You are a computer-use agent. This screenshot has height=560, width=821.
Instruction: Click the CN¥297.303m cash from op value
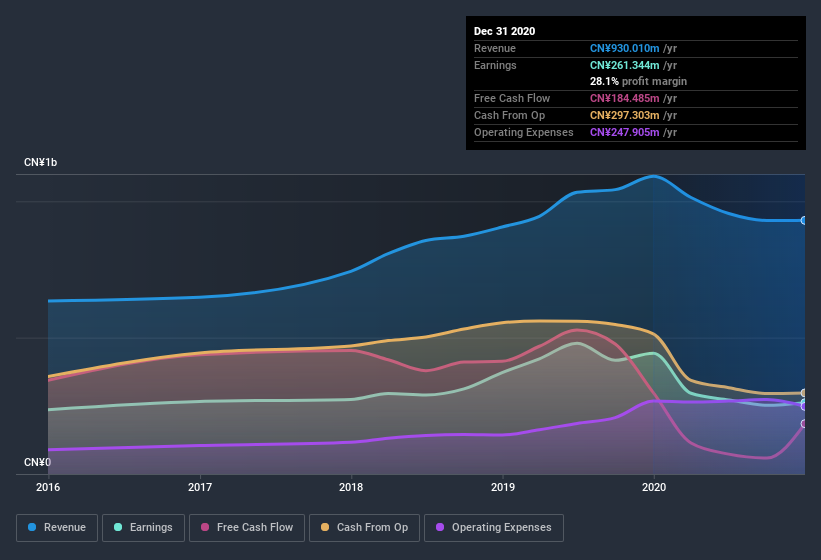(x=624, y=115)
